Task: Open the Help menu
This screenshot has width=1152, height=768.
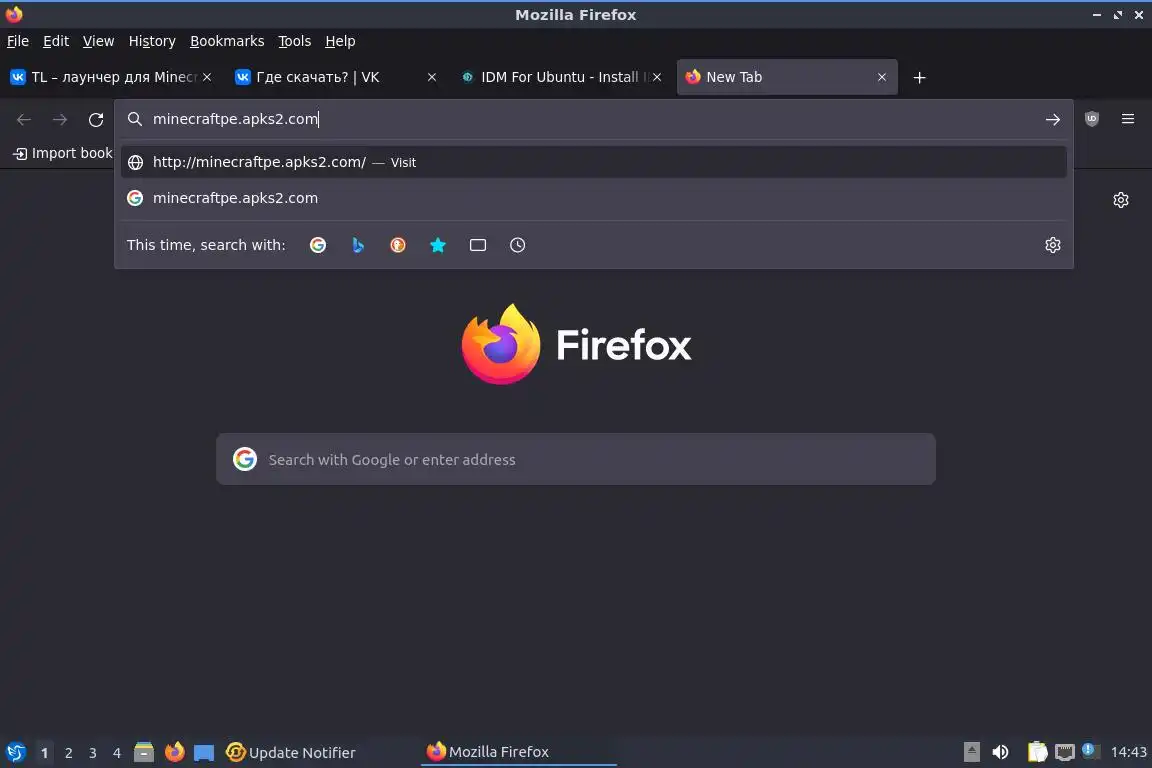Action: [x=340, y=41]
